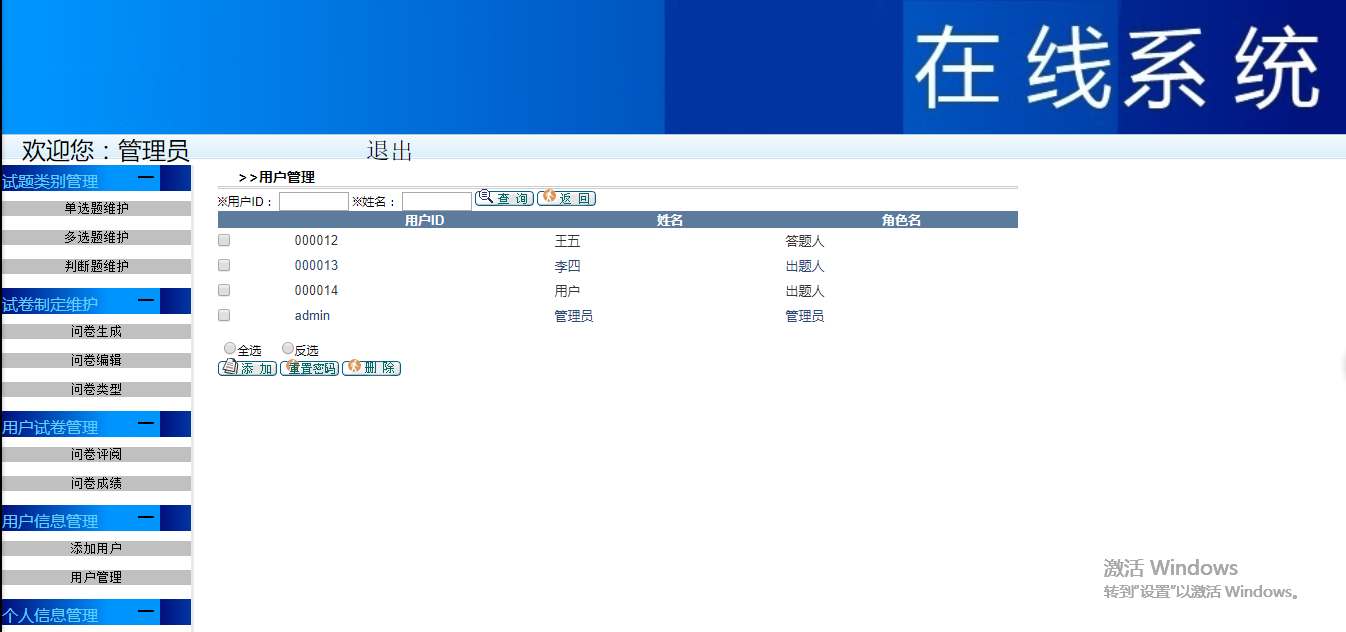Click the name 用户 in 000014 row
Screen dimensions: 1346x632
pyautogui.click(x=567, y=291)
